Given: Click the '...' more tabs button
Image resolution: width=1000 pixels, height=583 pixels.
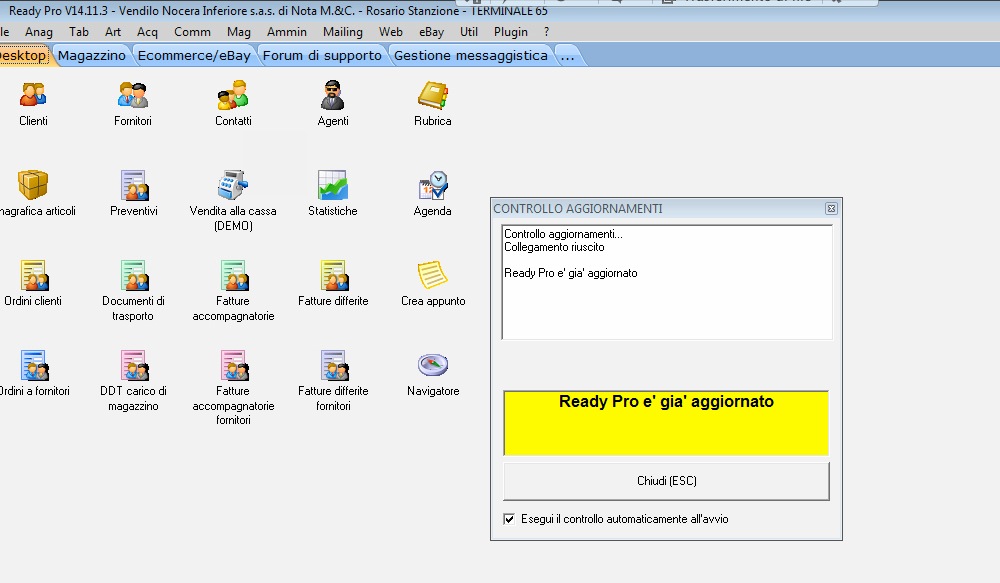Looking at the screenshot, I should click(568, 55).
